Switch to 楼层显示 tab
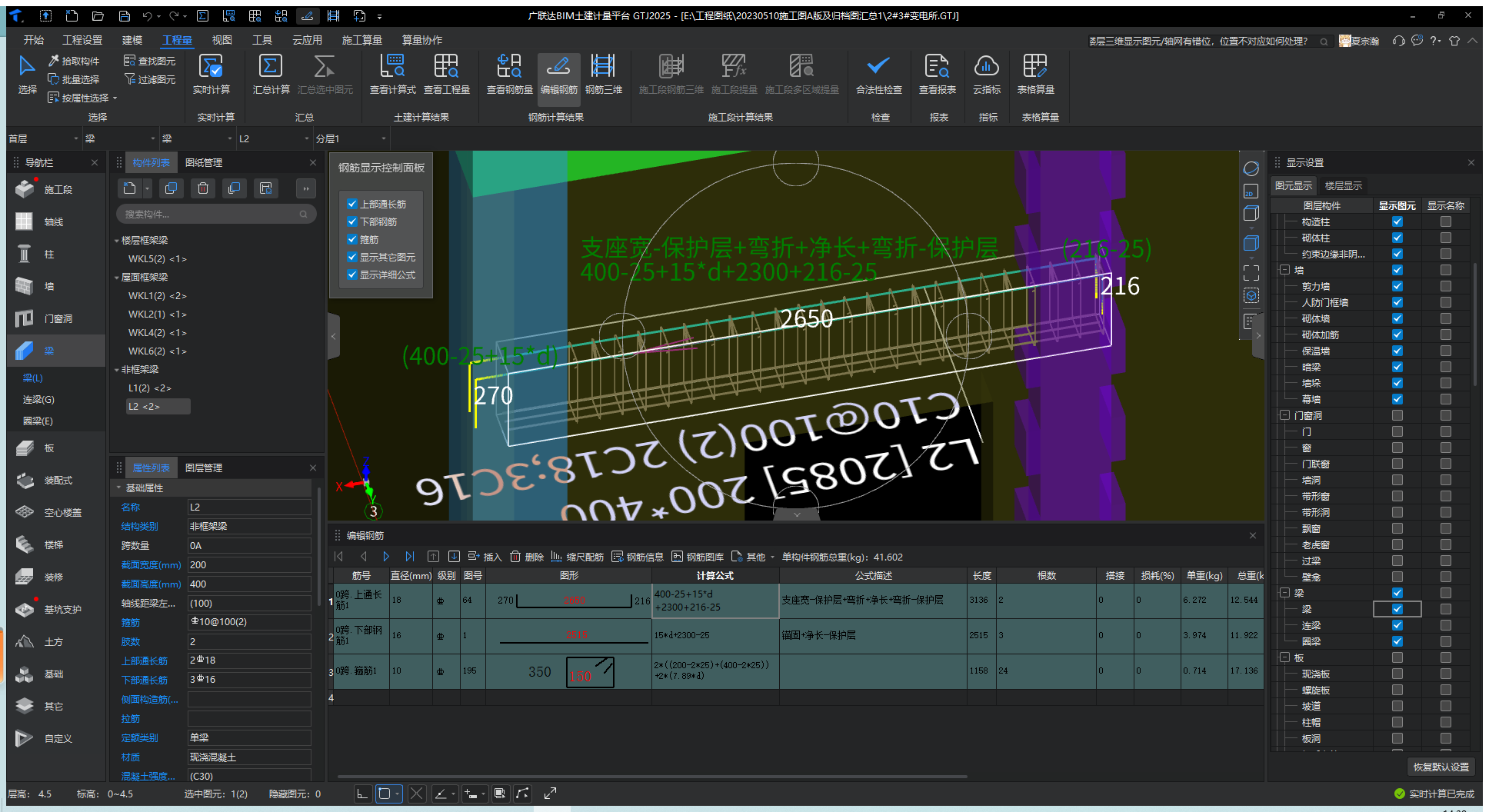The image size is (1489, 812). [1343, 186]
